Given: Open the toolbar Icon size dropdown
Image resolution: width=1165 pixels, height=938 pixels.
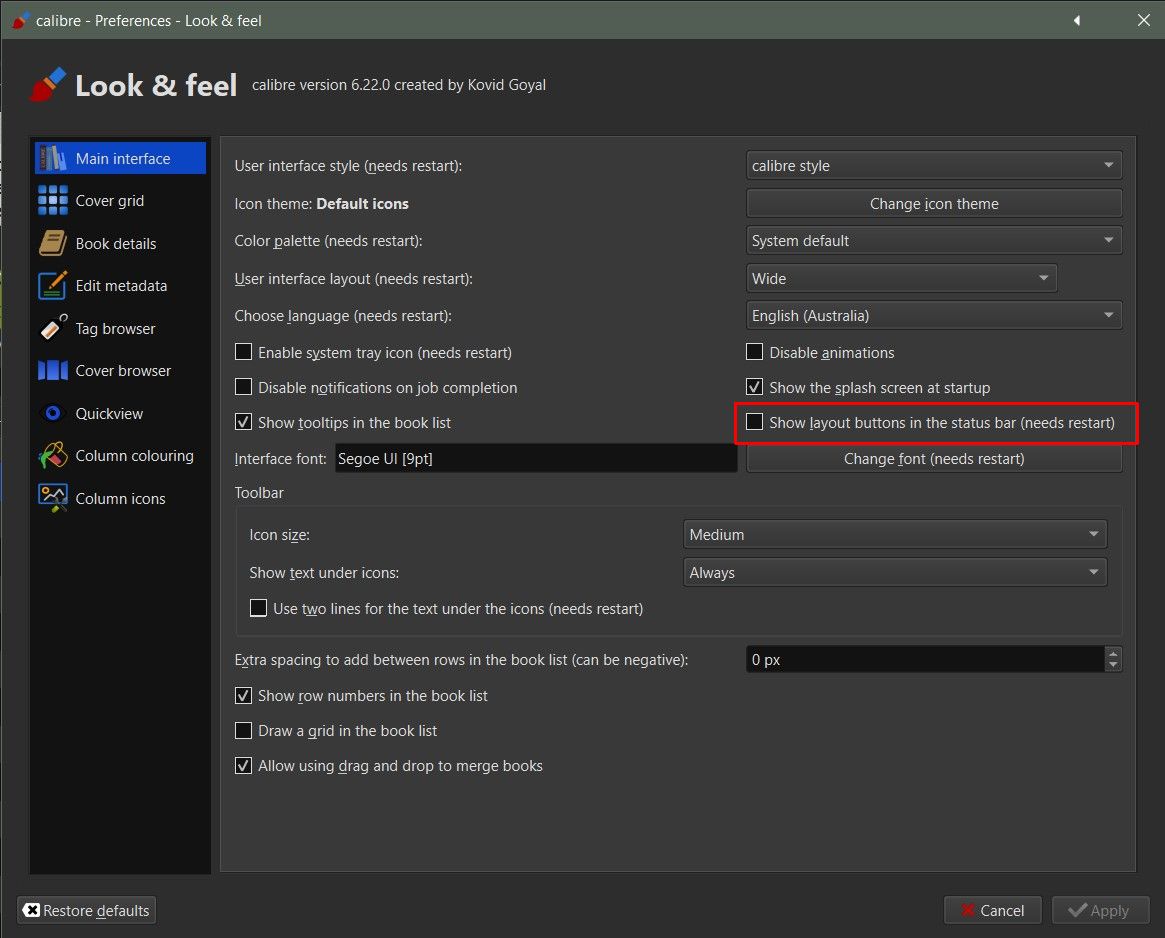Looking at the screenshot, I should coord(895,535).
